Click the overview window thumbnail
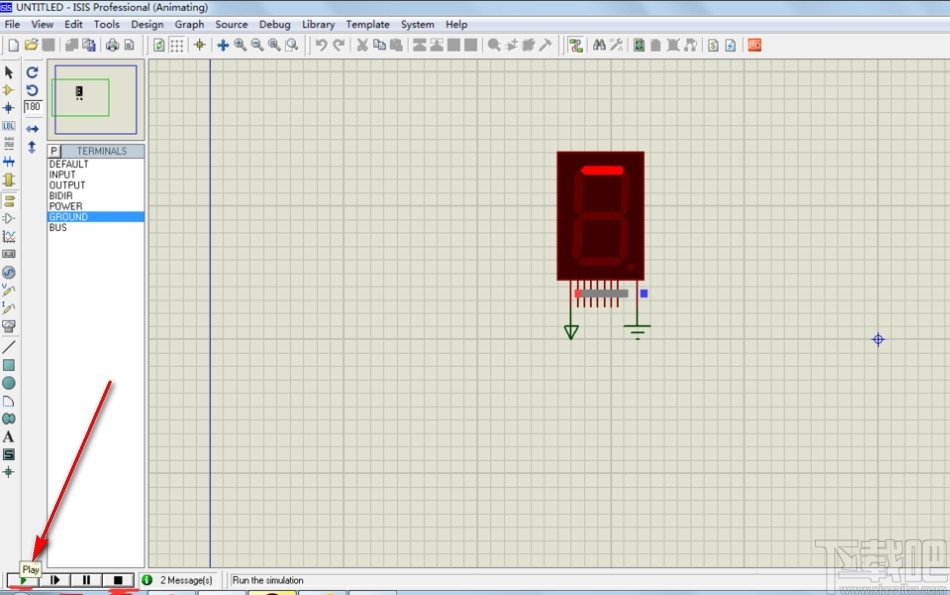Viewport: 950px width, 595px height. click(x=95, y=98)
